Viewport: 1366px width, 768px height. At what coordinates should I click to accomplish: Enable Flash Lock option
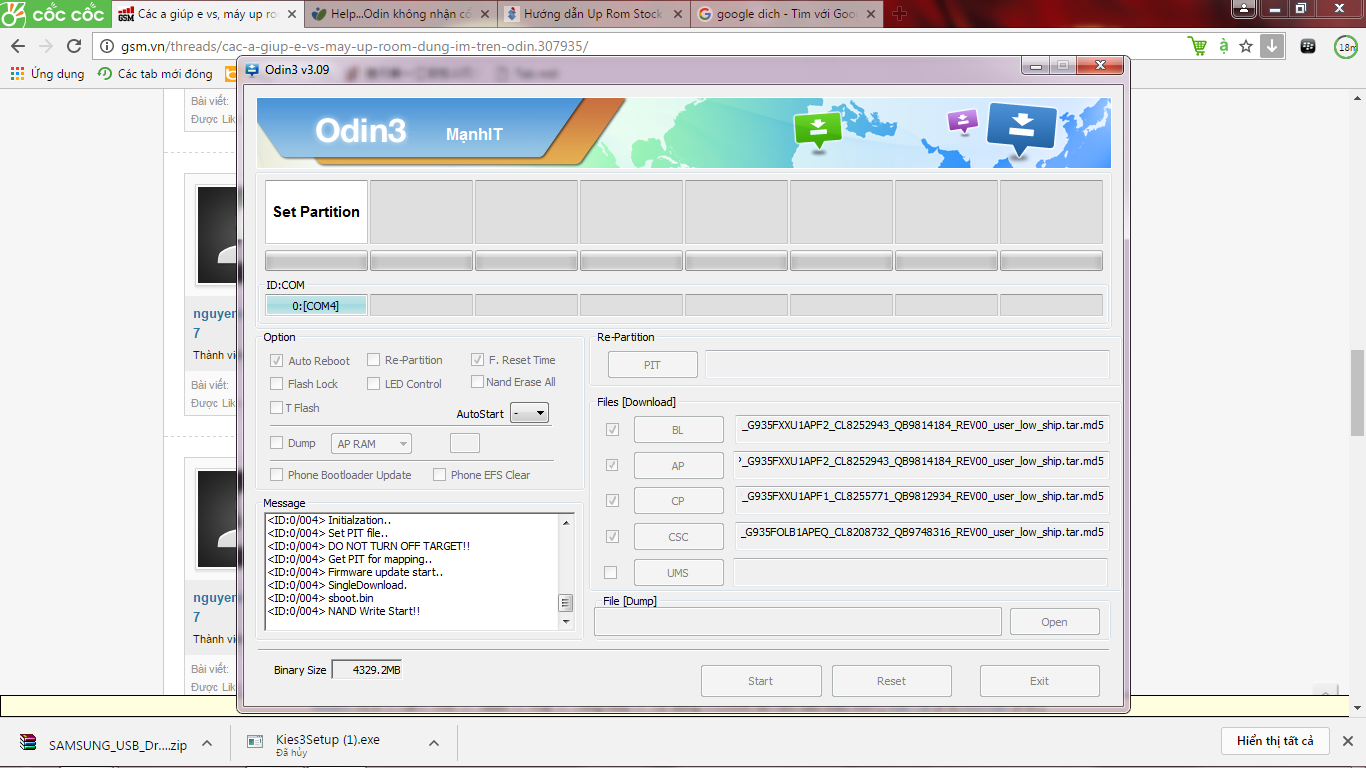[277, 384]
